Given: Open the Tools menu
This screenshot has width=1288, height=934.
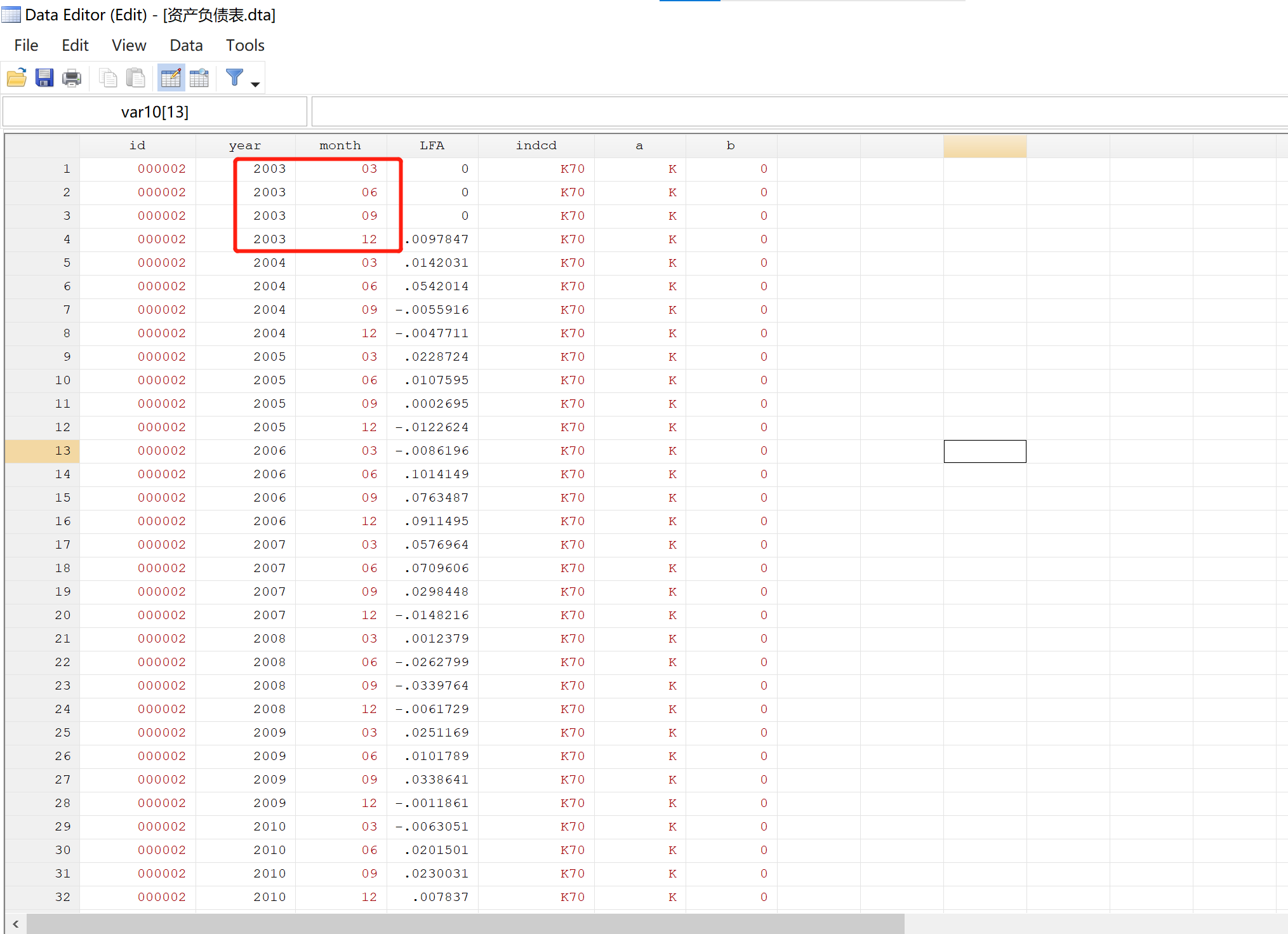Looking at the screenshot, I should pyautogui.click(x=245, y=45).
